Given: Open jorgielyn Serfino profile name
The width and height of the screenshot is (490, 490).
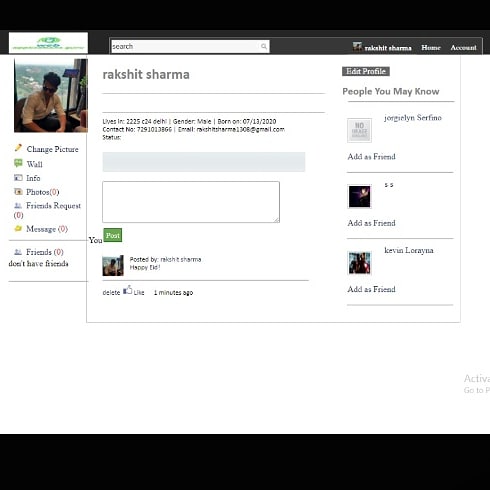Looking at the screenshot, I should click(413, 118).
